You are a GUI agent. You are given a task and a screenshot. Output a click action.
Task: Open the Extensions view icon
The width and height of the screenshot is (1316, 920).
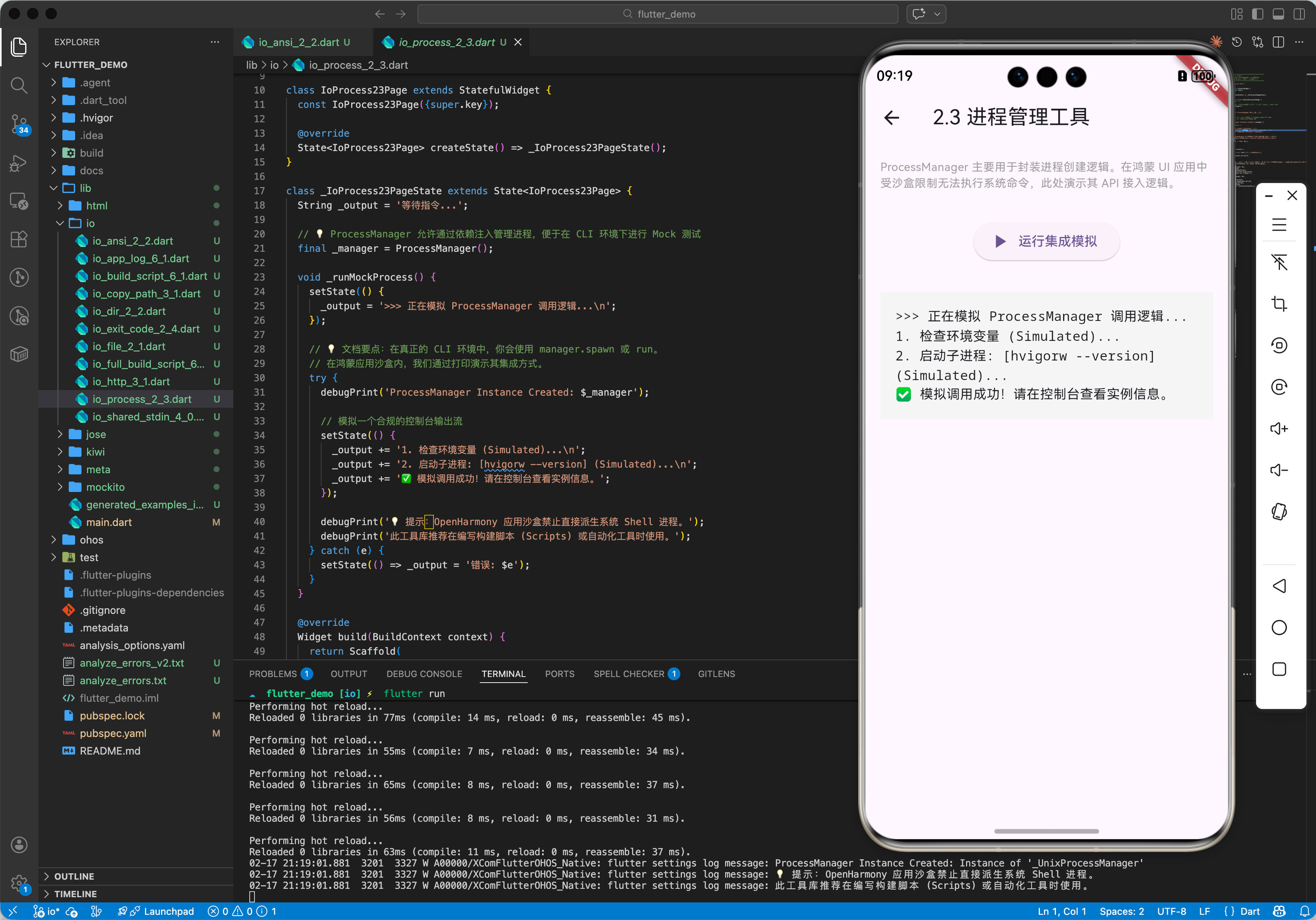tap(19, 239)
